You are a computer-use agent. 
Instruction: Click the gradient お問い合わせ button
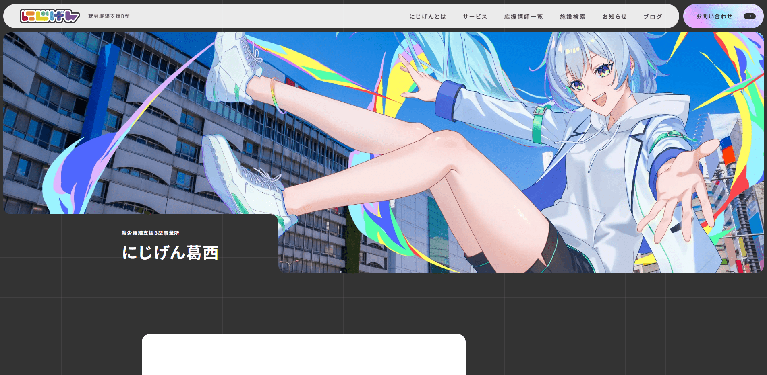coord(723,16)
